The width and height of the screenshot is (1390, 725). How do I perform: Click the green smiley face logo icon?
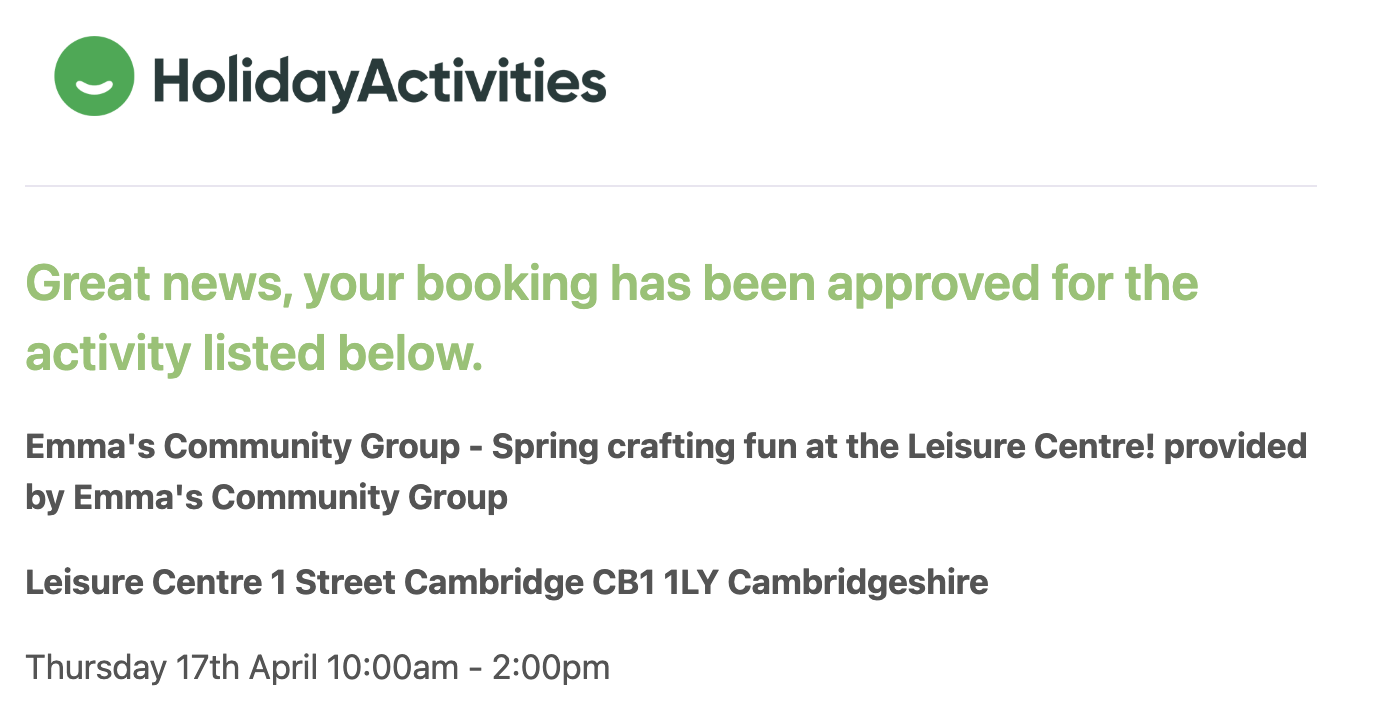pos(94,76)
